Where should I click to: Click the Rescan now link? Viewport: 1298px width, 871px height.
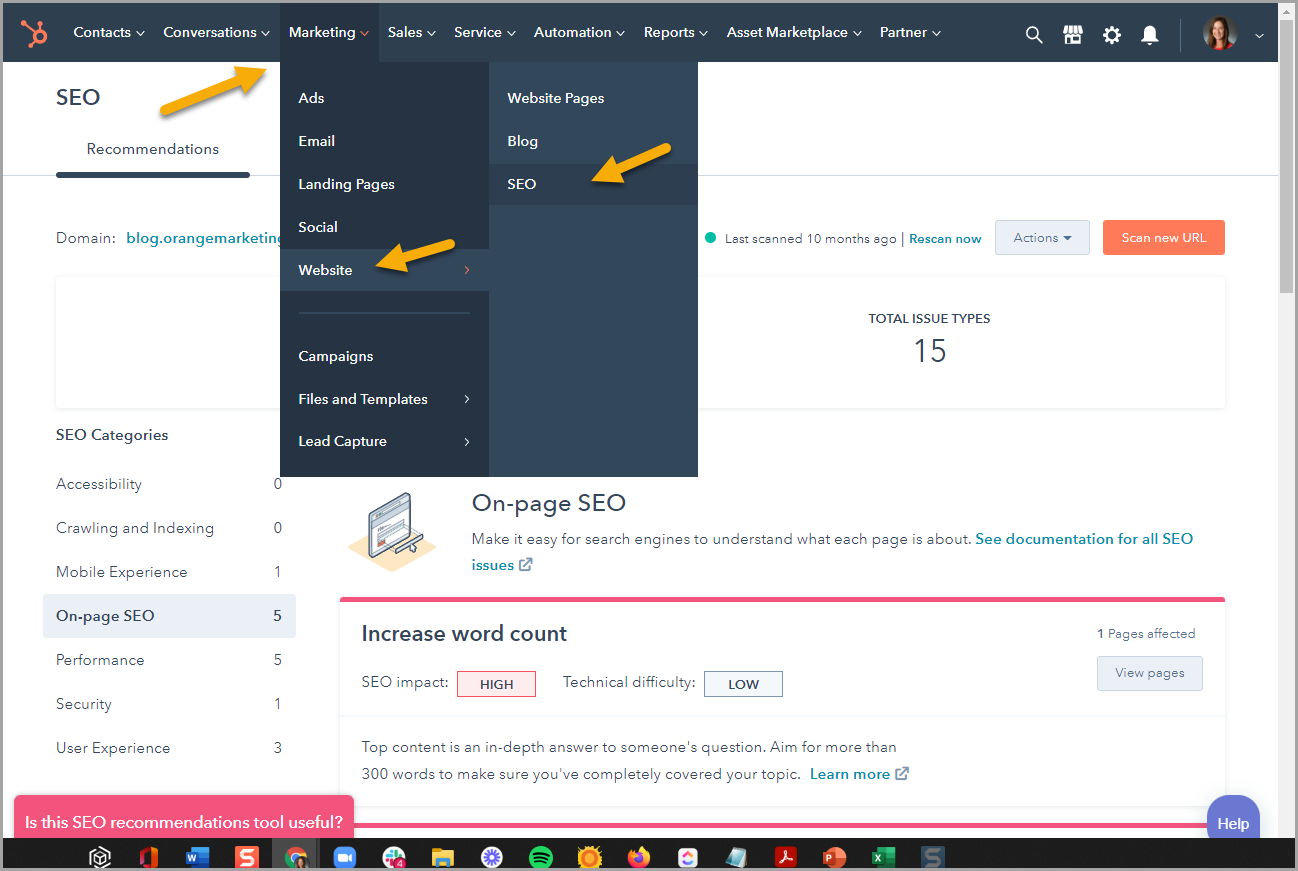[945, 239]
